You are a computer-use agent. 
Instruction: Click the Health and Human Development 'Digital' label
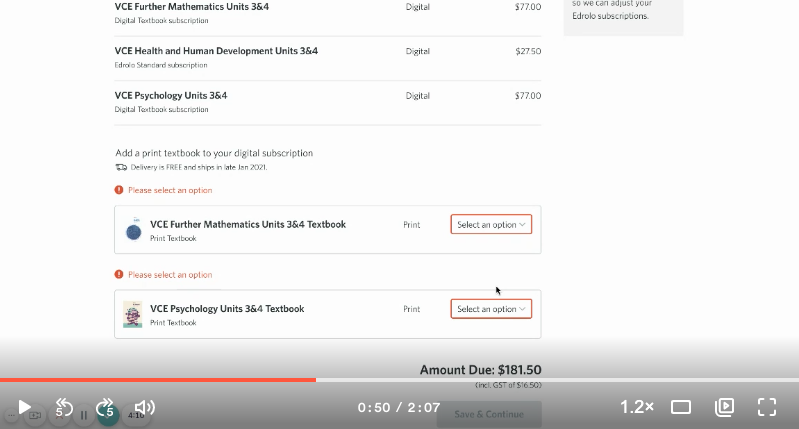click(418, 51)
